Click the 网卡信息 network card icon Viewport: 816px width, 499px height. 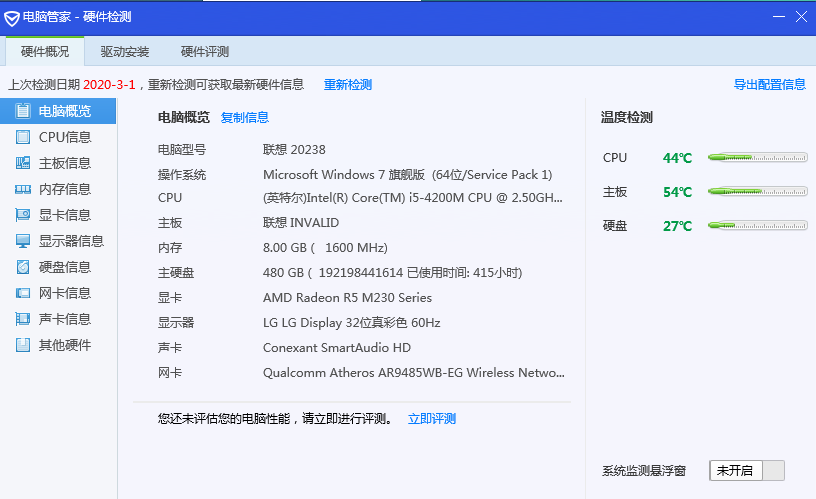[23, 293]
